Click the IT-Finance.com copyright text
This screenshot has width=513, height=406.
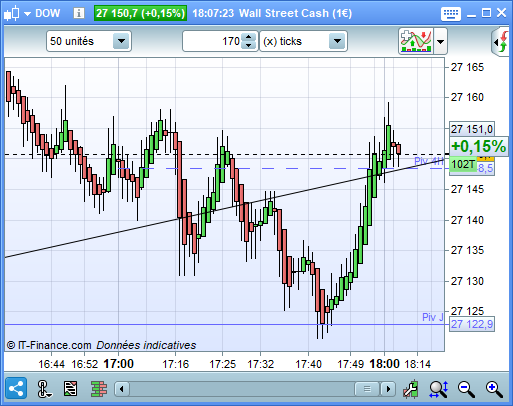click(x=49, y=345)
